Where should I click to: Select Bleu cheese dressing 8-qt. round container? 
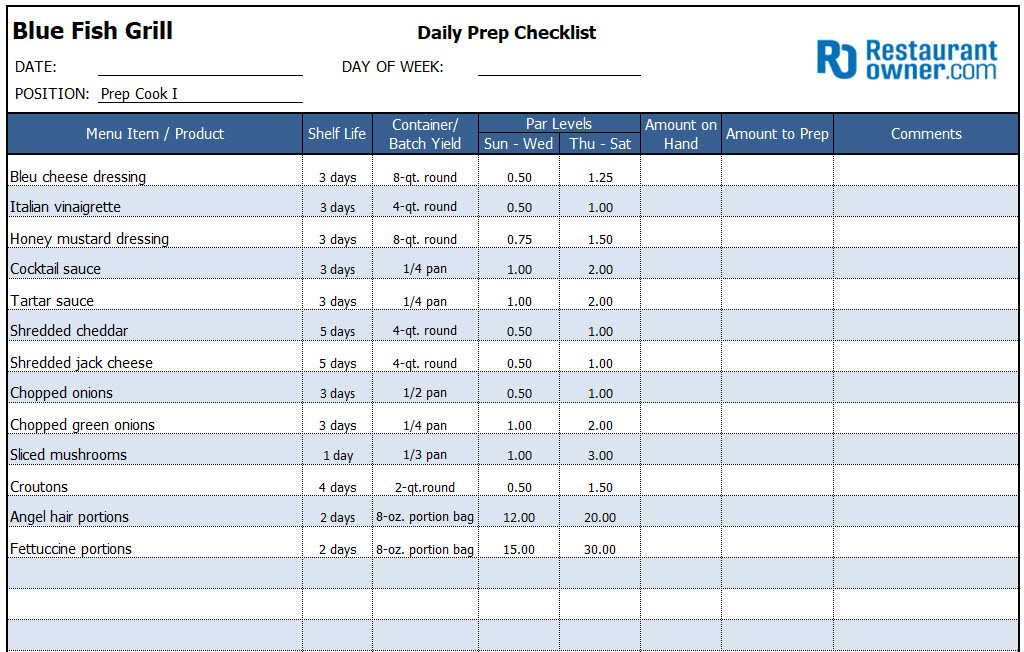pos(425,171)
